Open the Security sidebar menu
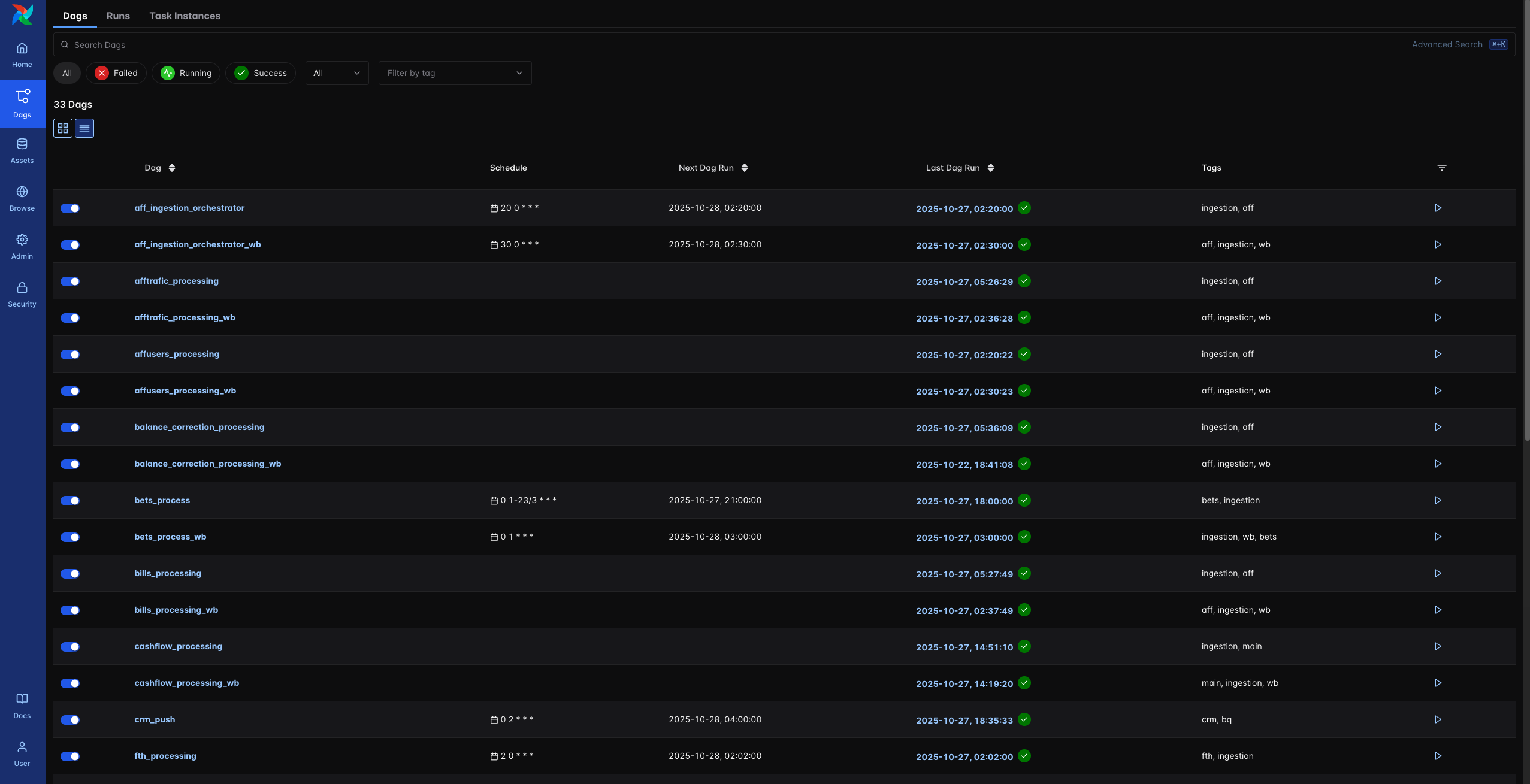 pyautogui.click(x=22, y=295)
